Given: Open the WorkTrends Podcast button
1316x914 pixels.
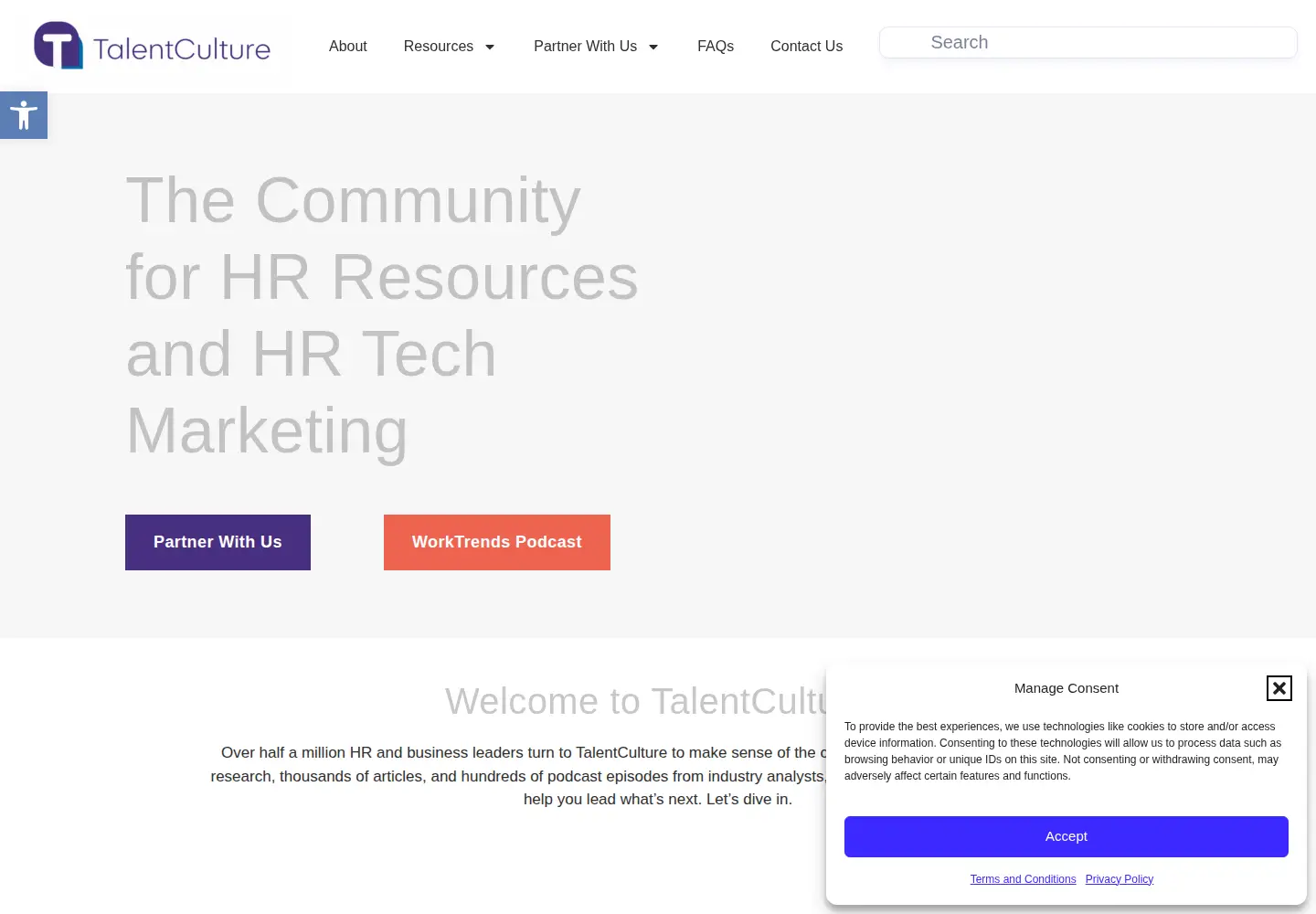Looking at the screenshot, I should pyautogui.click(x=497, y=542).
